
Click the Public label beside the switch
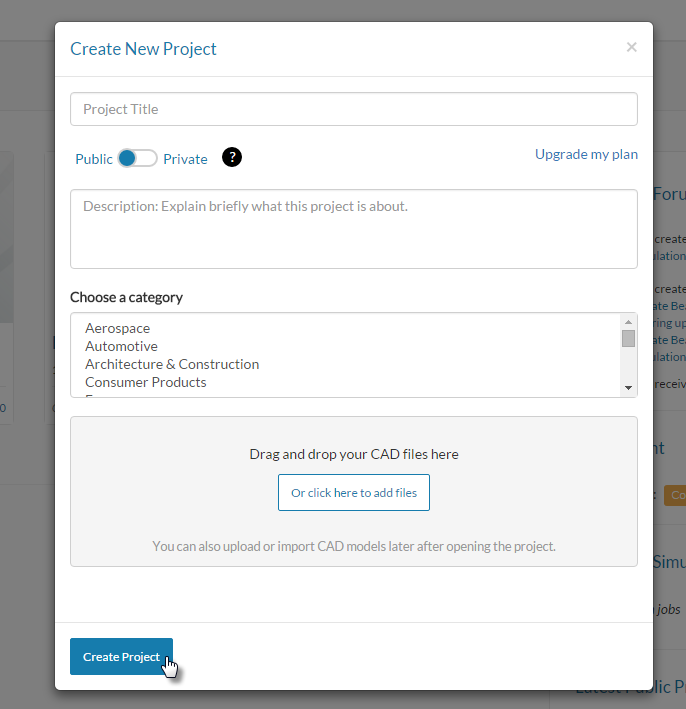pyautogui.click(x=94, y=159)
